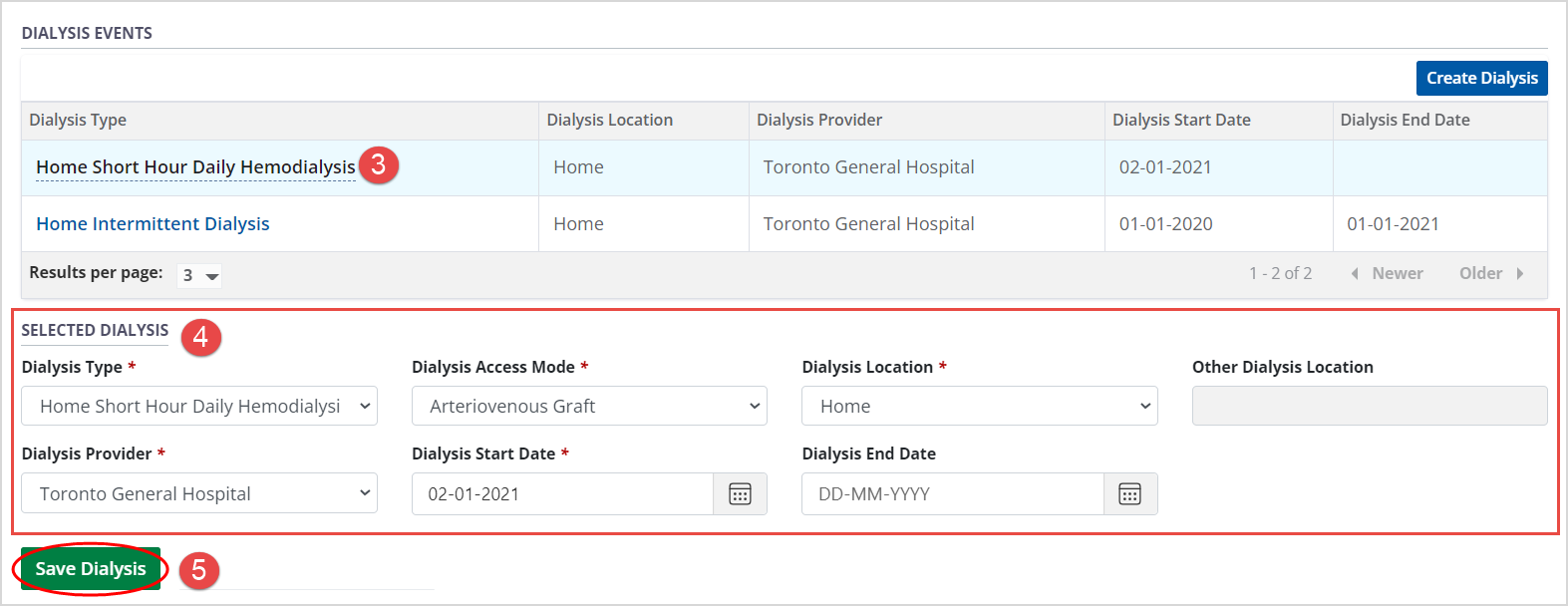Image resolution: width=1568 pixels, height=606 pixels.
Task: Click the Create Dialysis button
Action: point(1481,78)
